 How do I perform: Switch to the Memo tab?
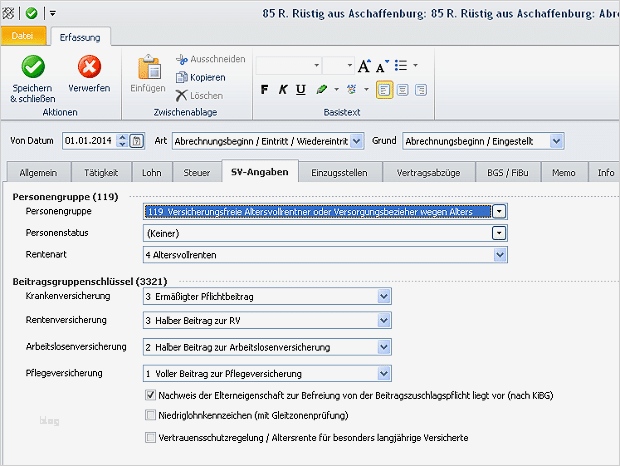(564, 173)
